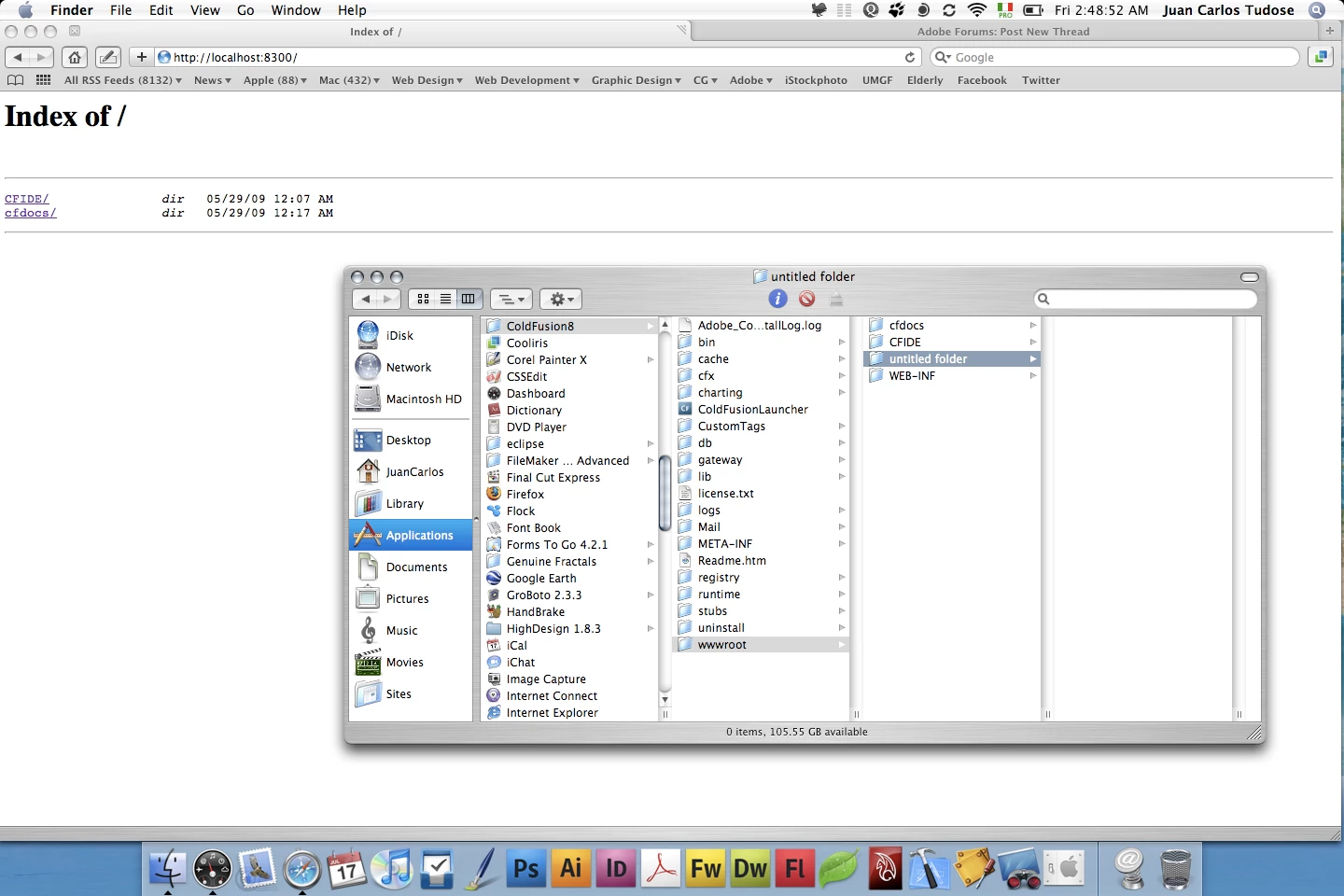1344x896 pixels.
Task: Expand the cfdocs folder arrow in Finder
Action: coord(1033,325)
